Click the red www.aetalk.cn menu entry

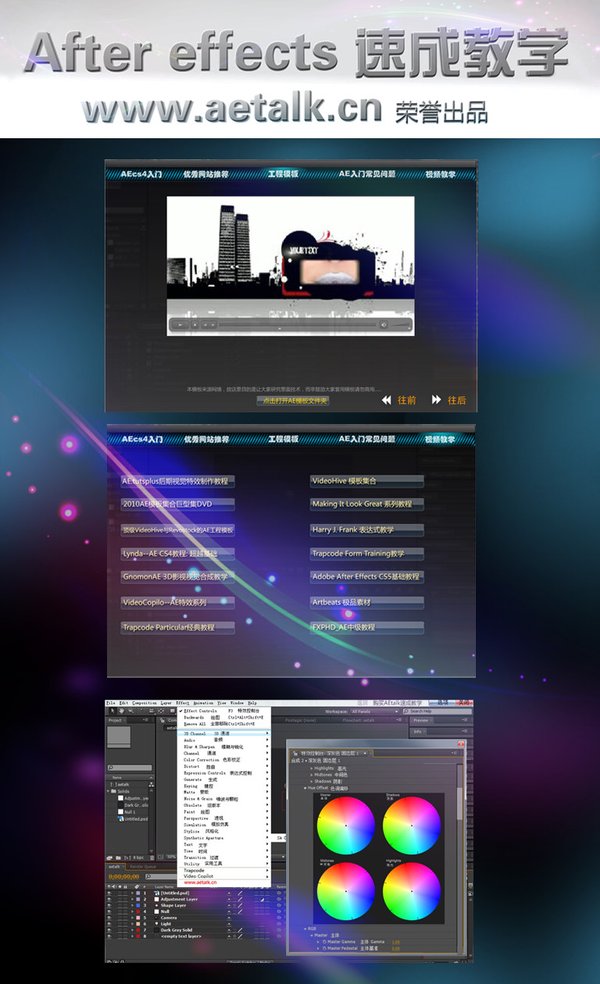click(x=200, y=882)
